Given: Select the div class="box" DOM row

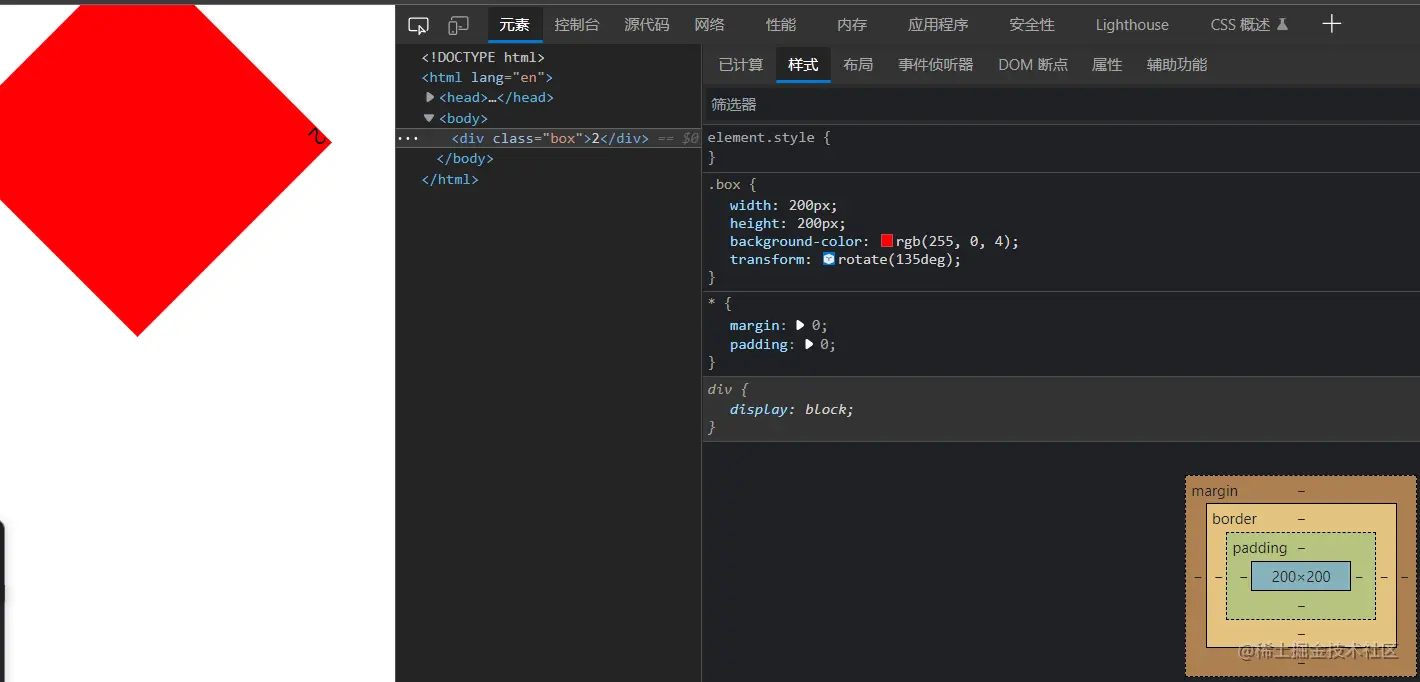Looking at the screenshot, I should click(x=549, y=138).
